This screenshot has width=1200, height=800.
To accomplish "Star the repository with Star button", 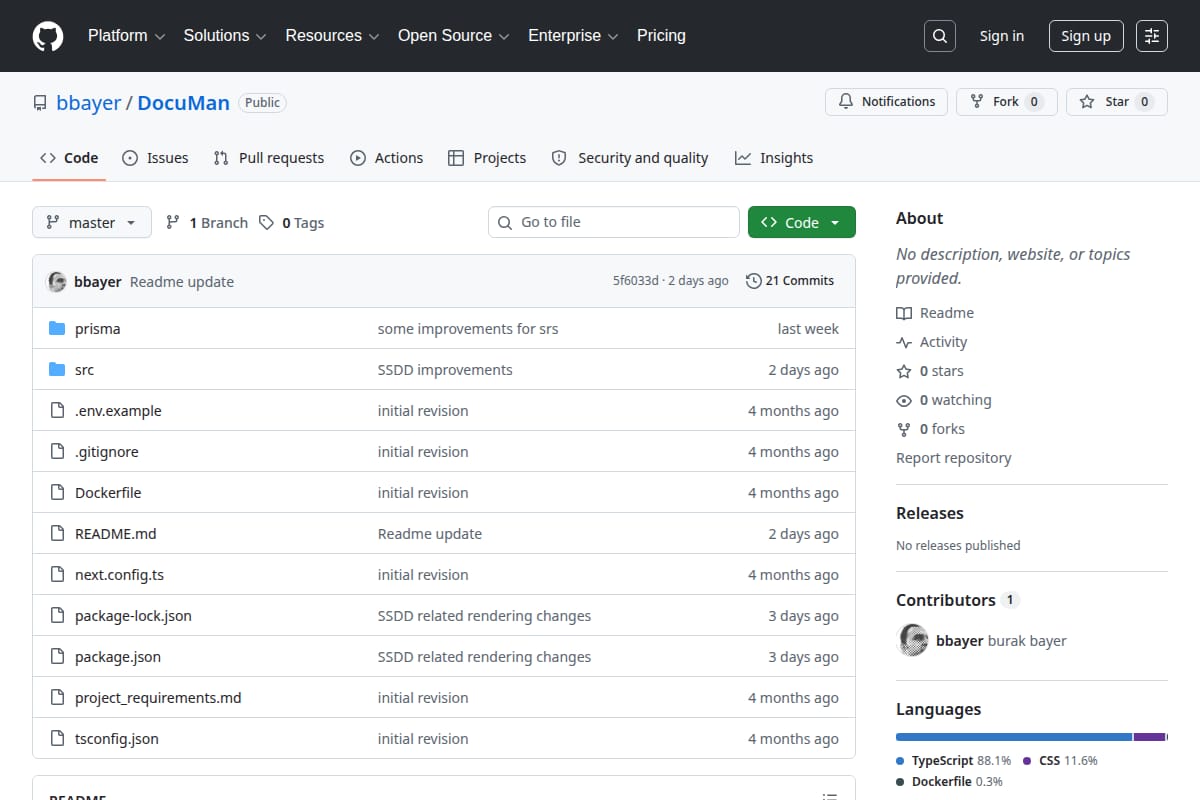I will coord(1117,102).
